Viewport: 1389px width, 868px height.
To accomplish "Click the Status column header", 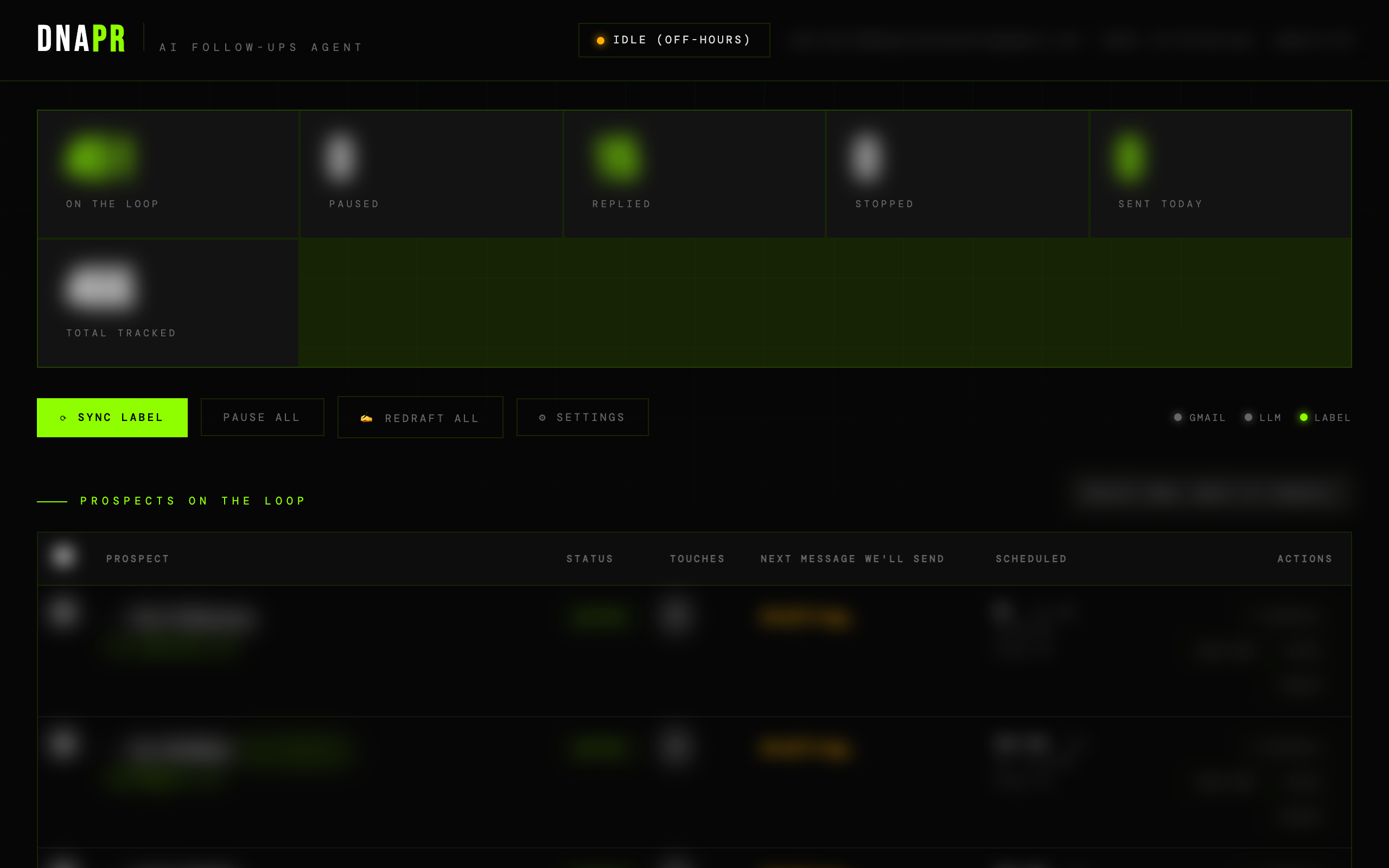I will click(590, 559).
